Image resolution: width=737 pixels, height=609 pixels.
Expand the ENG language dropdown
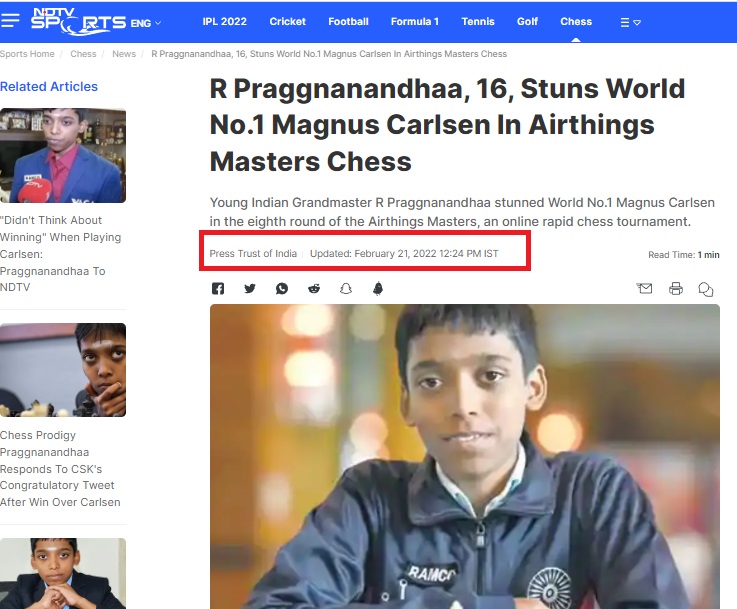(146, 23)
